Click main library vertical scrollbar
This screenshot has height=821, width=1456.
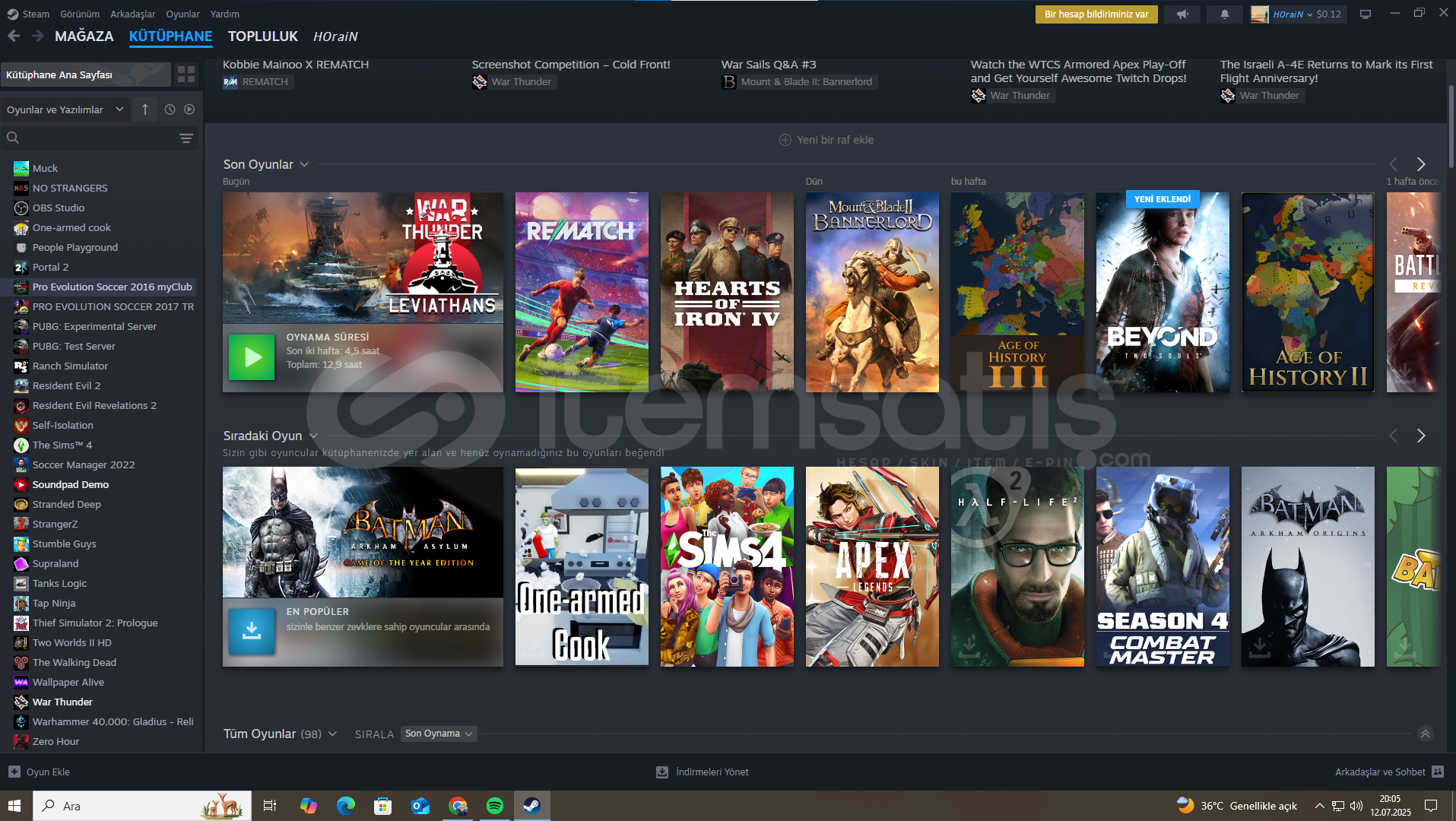(x=1451, y=125)
